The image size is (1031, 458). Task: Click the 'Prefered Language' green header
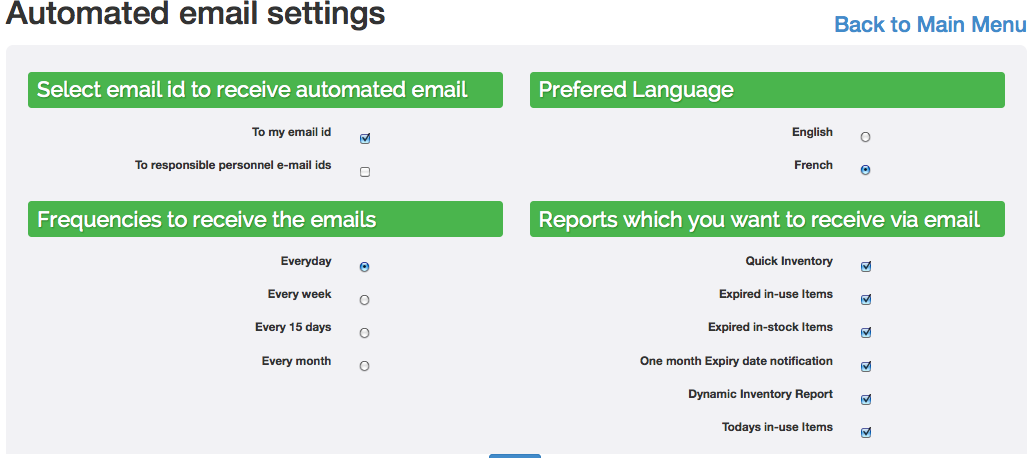click(x=766, y=90)
